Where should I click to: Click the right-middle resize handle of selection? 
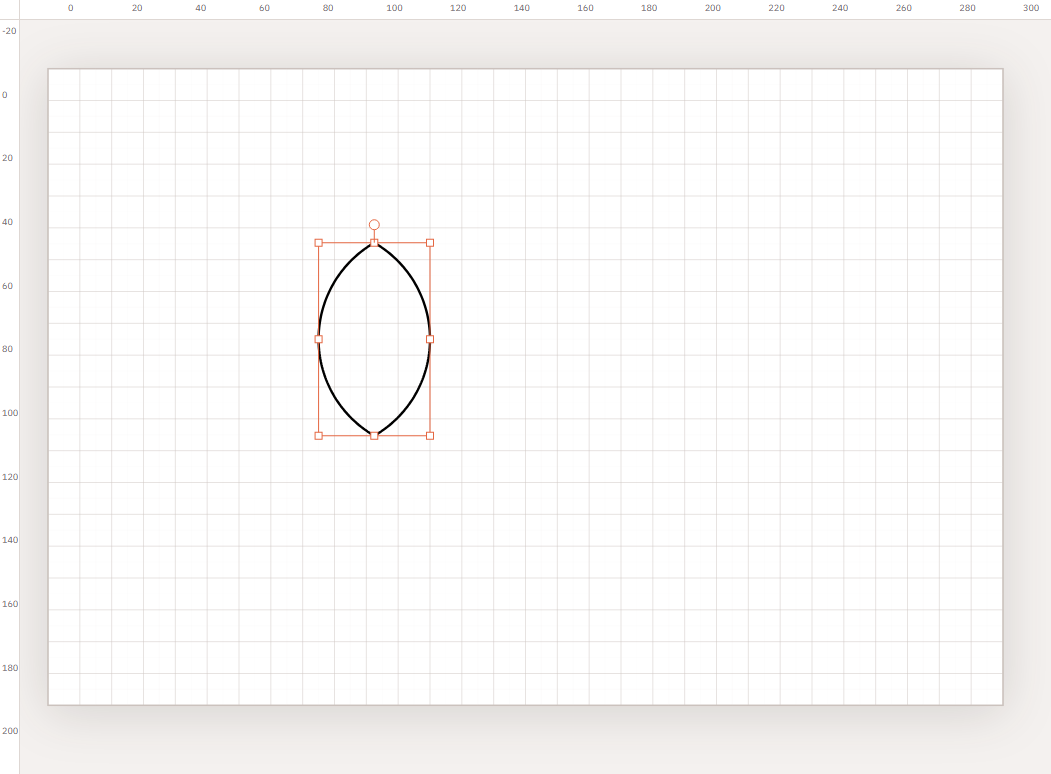(430, 339)
